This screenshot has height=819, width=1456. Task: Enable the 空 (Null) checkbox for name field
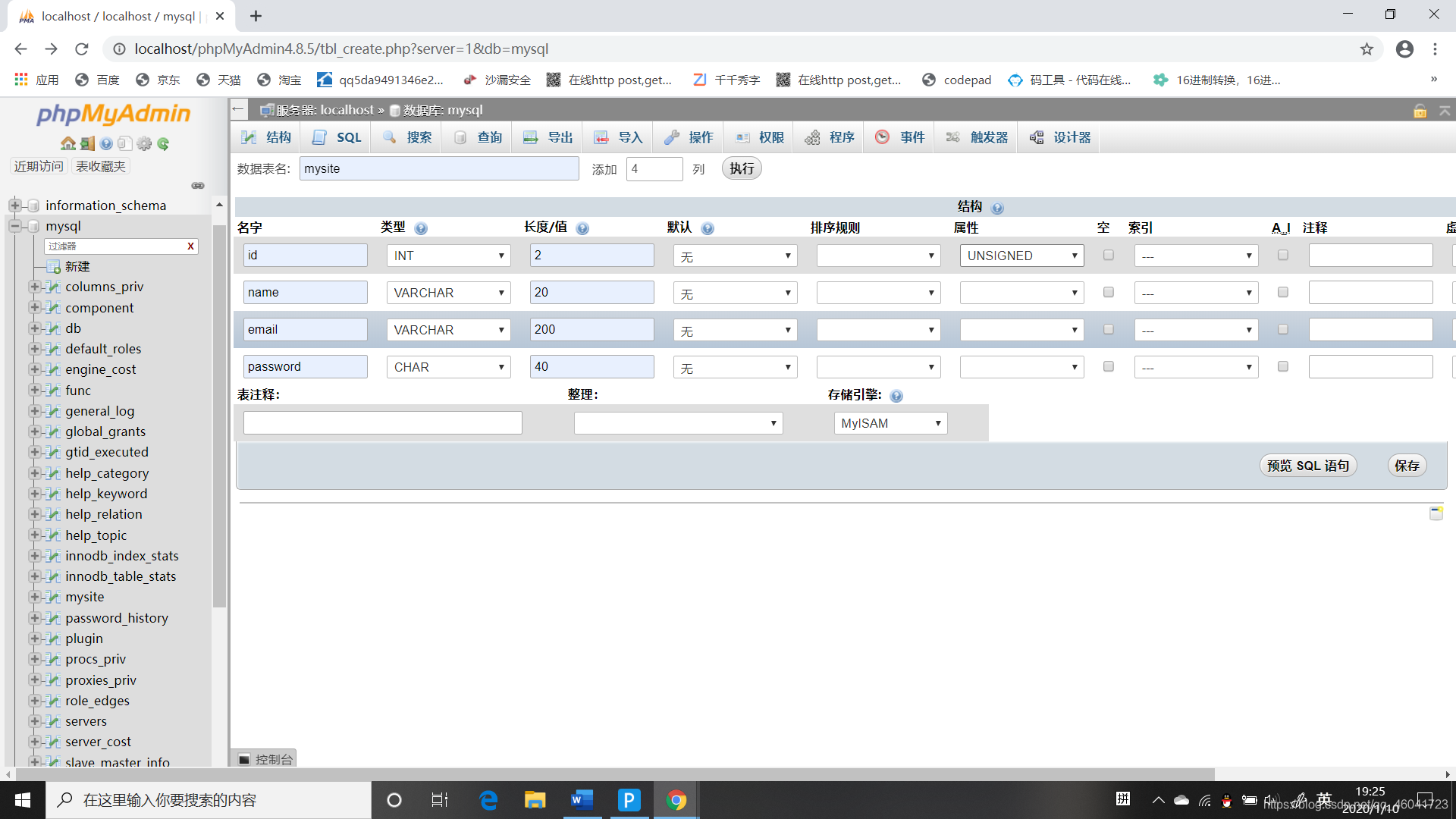1108,292
